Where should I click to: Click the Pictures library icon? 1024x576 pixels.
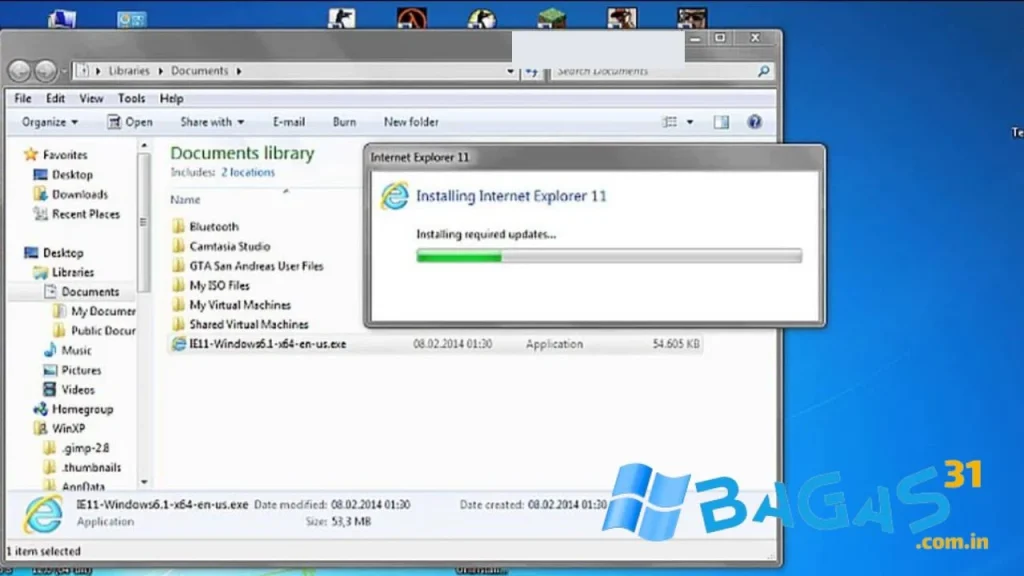point(50,370)
